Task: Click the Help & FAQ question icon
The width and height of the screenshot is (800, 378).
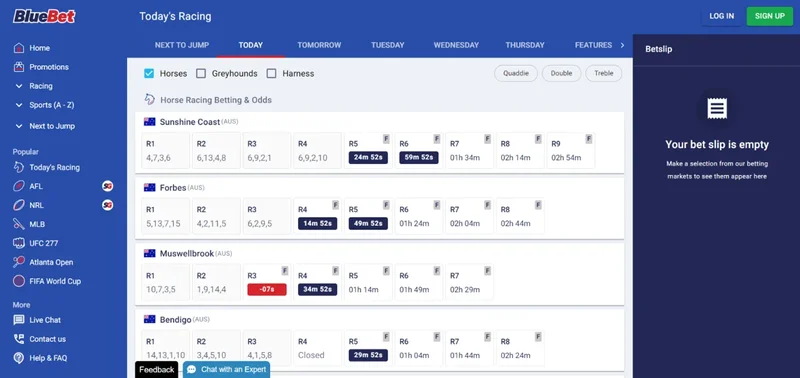Action: pyautogui.click(x=19, y=358)
